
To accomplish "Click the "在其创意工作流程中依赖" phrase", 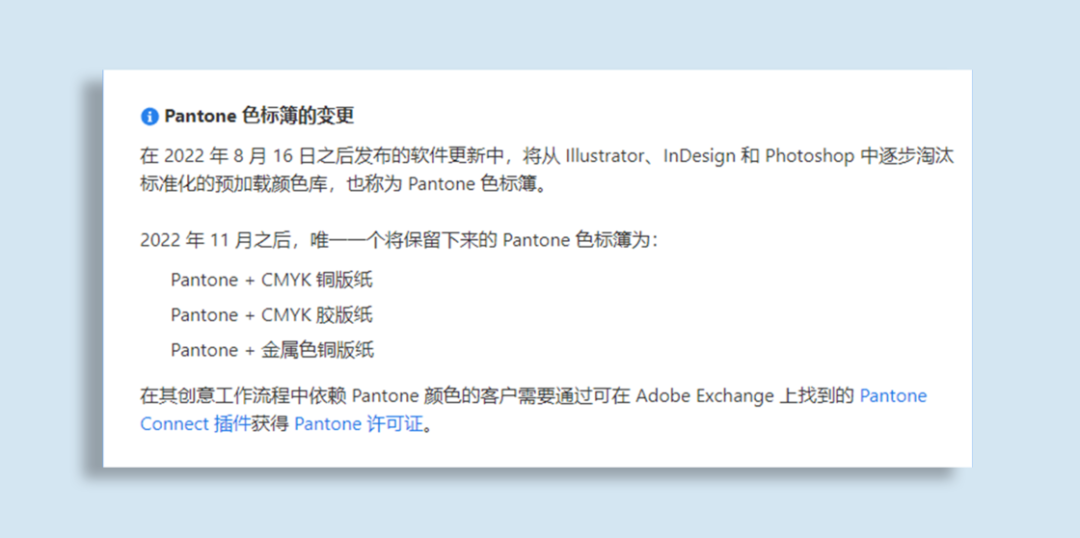I will point(244,396).
